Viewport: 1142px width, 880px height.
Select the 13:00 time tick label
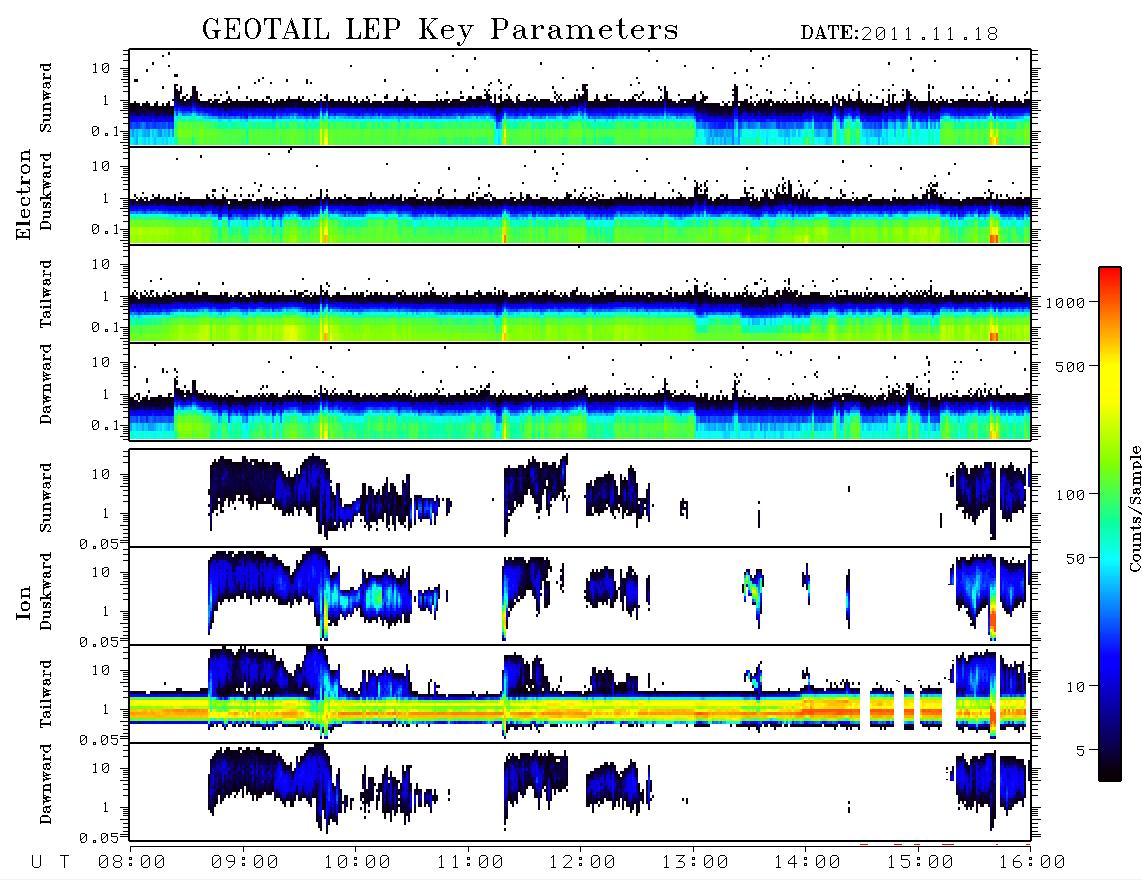coord(694,863)
